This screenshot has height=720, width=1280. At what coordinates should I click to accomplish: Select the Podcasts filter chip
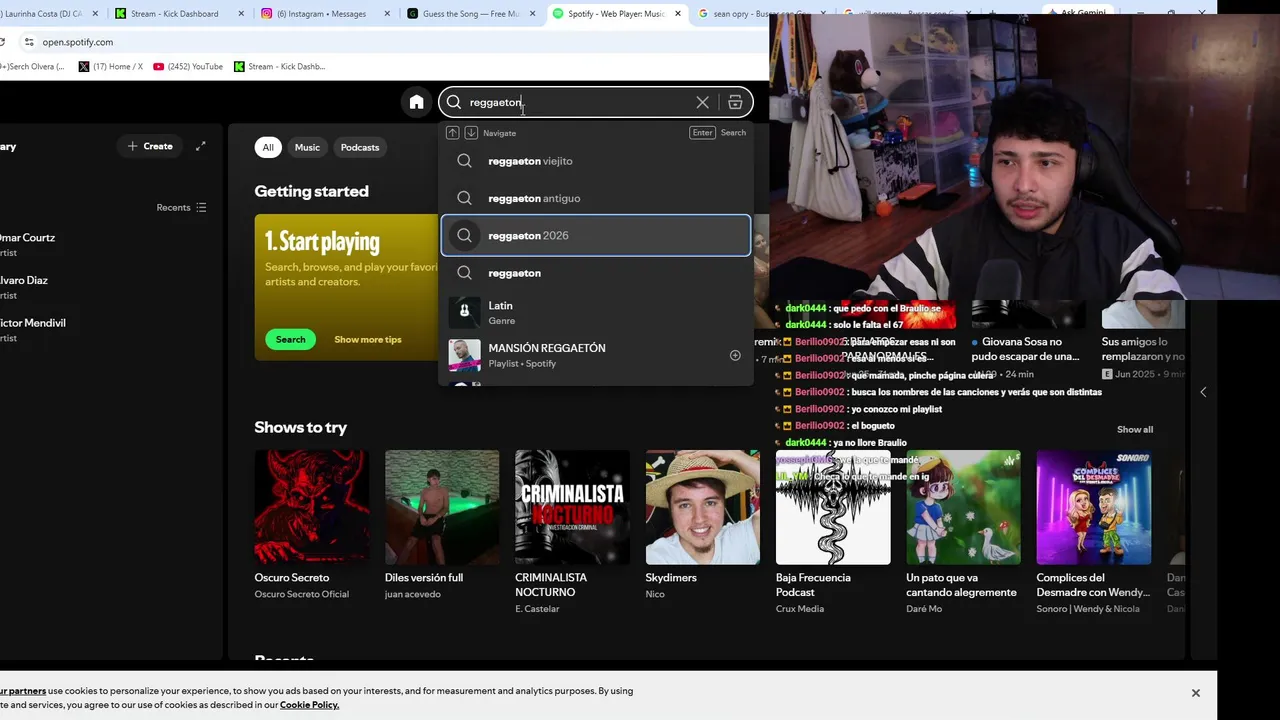pos(360,147)
